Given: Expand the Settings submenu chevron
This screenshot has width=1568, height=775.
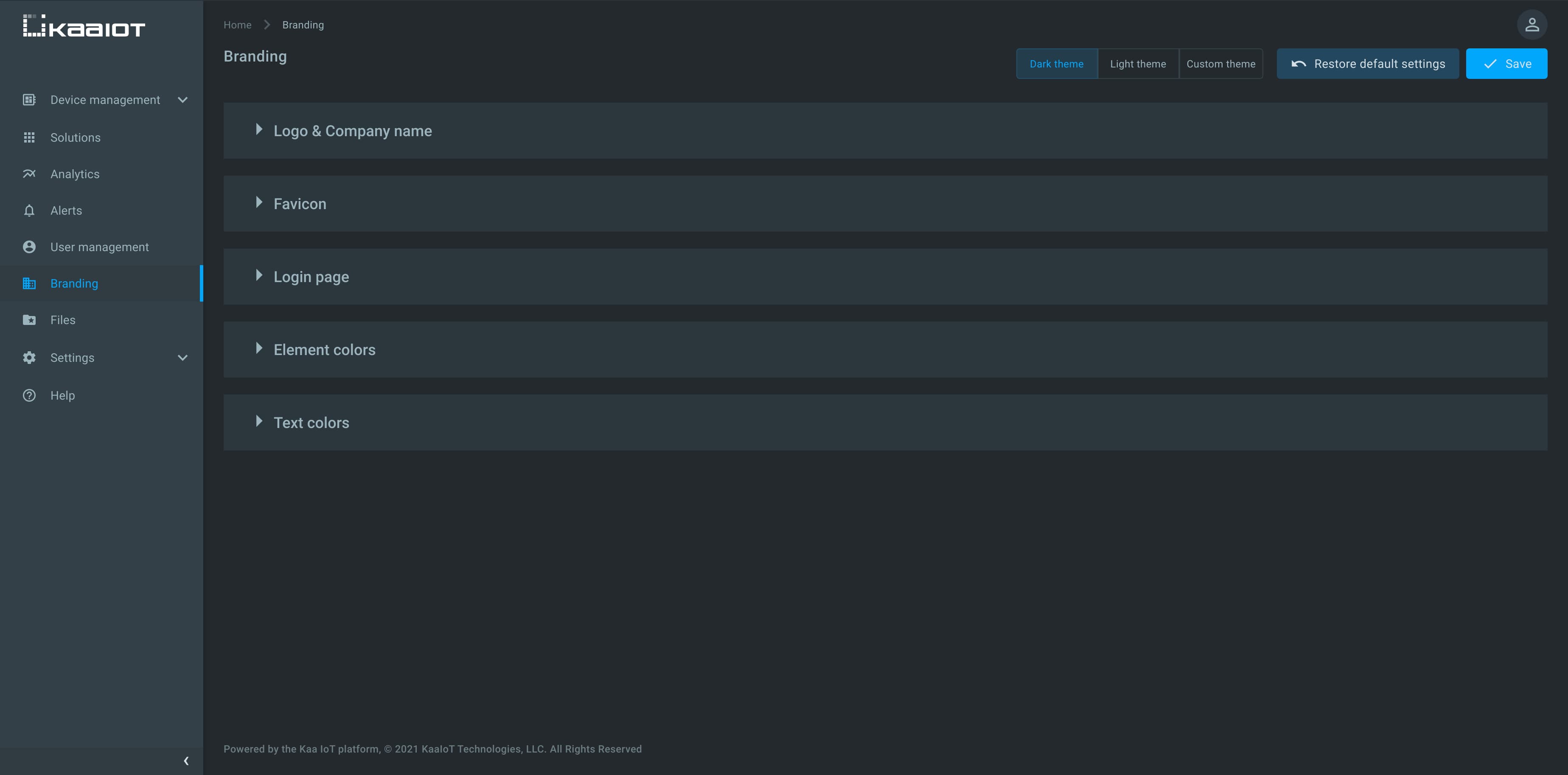Looking at the screenshot, I should click(182, 358).
